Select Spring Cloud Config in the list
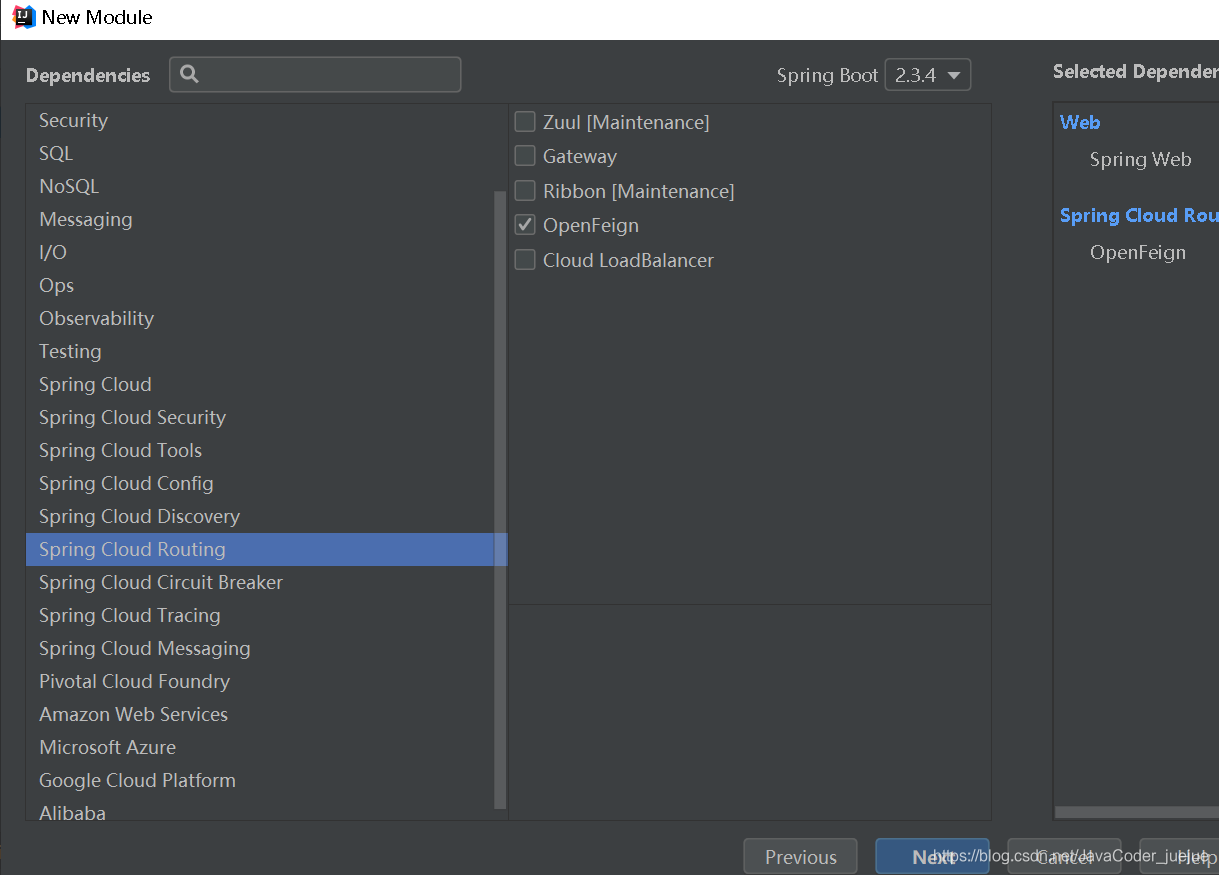This screenshot has height=875, width=1219. [261, 483]
